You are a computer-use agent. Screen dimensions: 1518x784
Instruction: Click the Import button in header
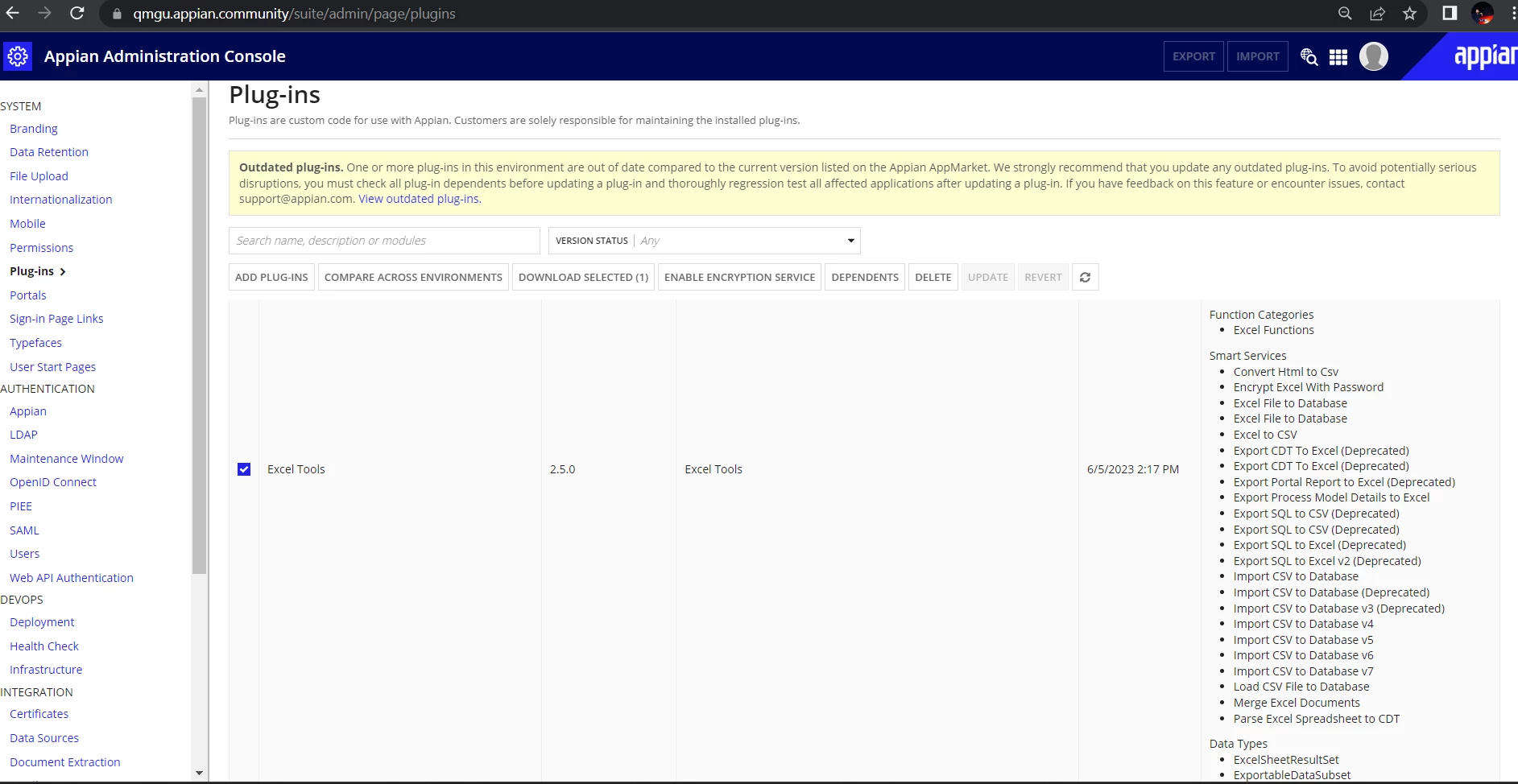pos(1258,56)
